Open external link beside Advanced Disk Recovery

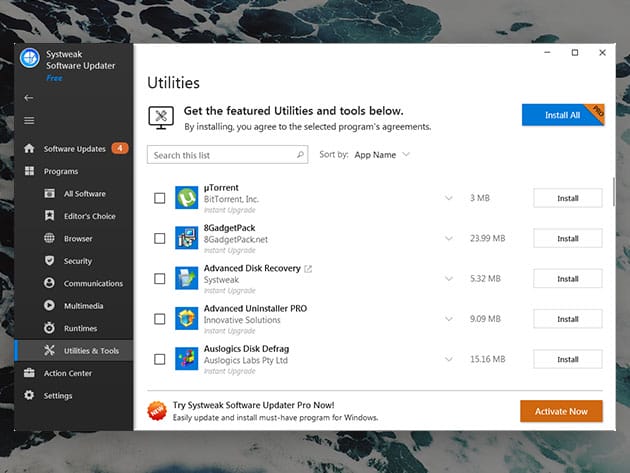coord(308,268)
